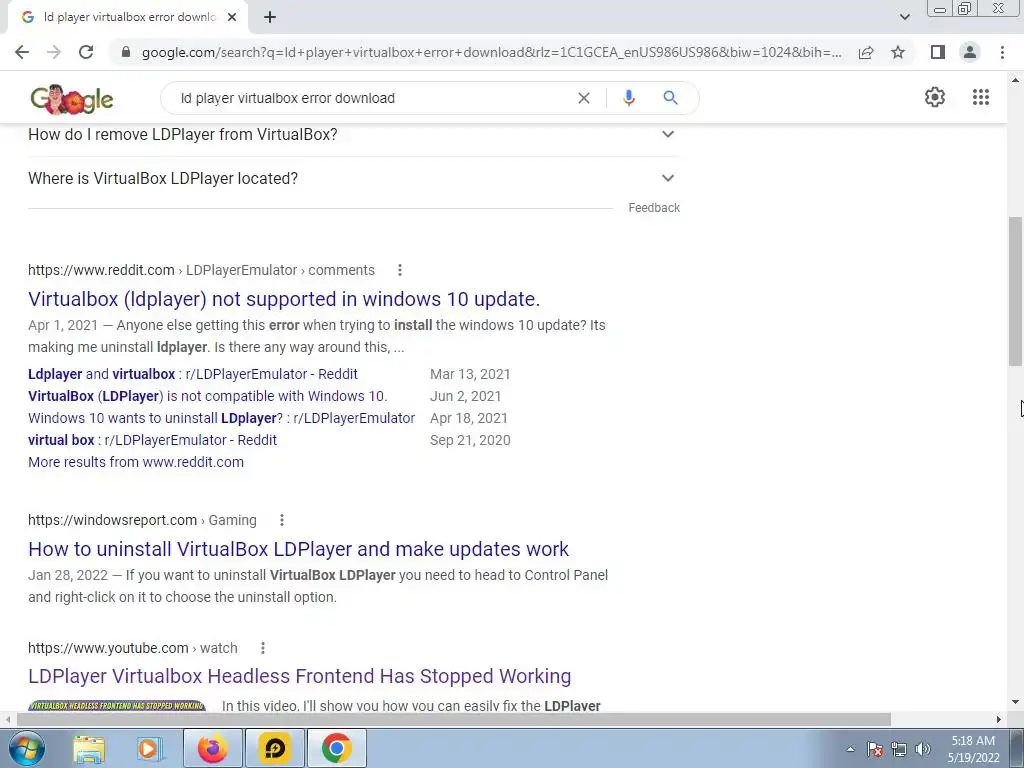1024x768 pixels.
Task: Open LDPlayer from the taskbar
Action: click(x=274, y=748)
